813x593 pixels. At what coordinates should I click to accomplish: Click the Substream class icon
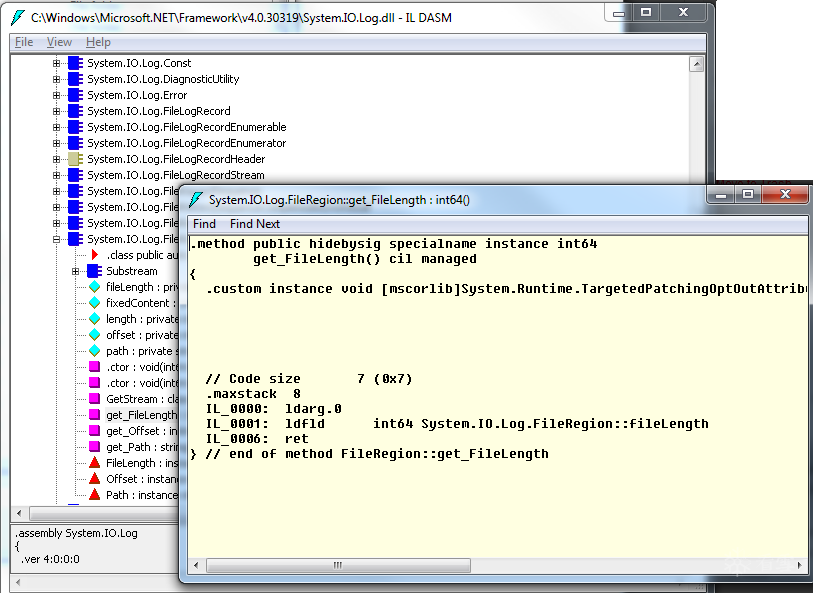[x=94, y=271]
